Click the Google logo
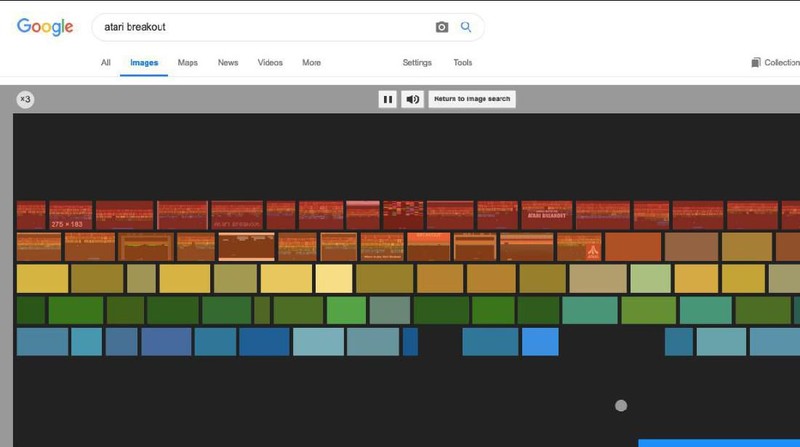 45,27
